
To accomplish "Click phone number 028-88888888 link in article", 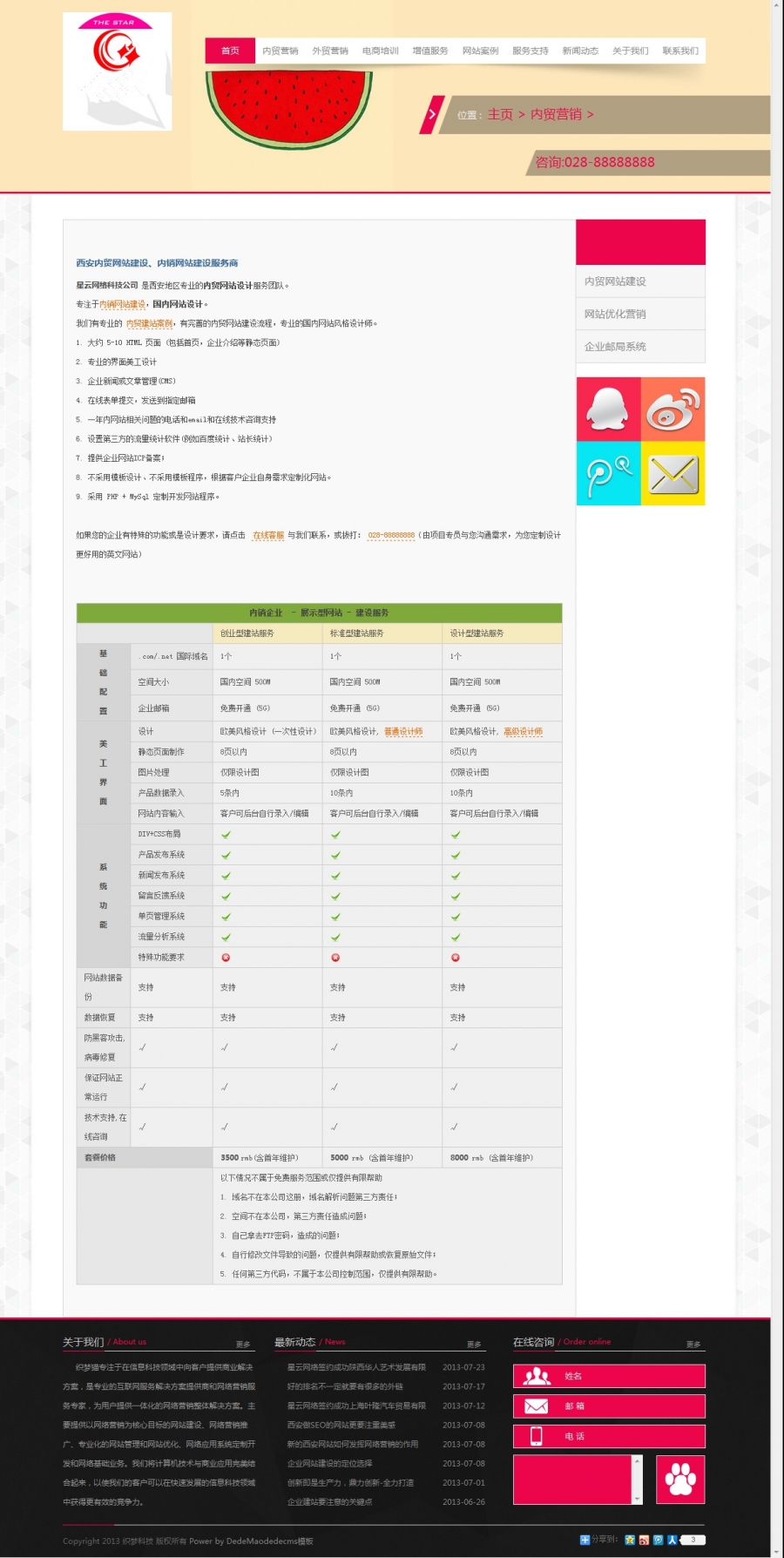I will click(x=391, y=535).
